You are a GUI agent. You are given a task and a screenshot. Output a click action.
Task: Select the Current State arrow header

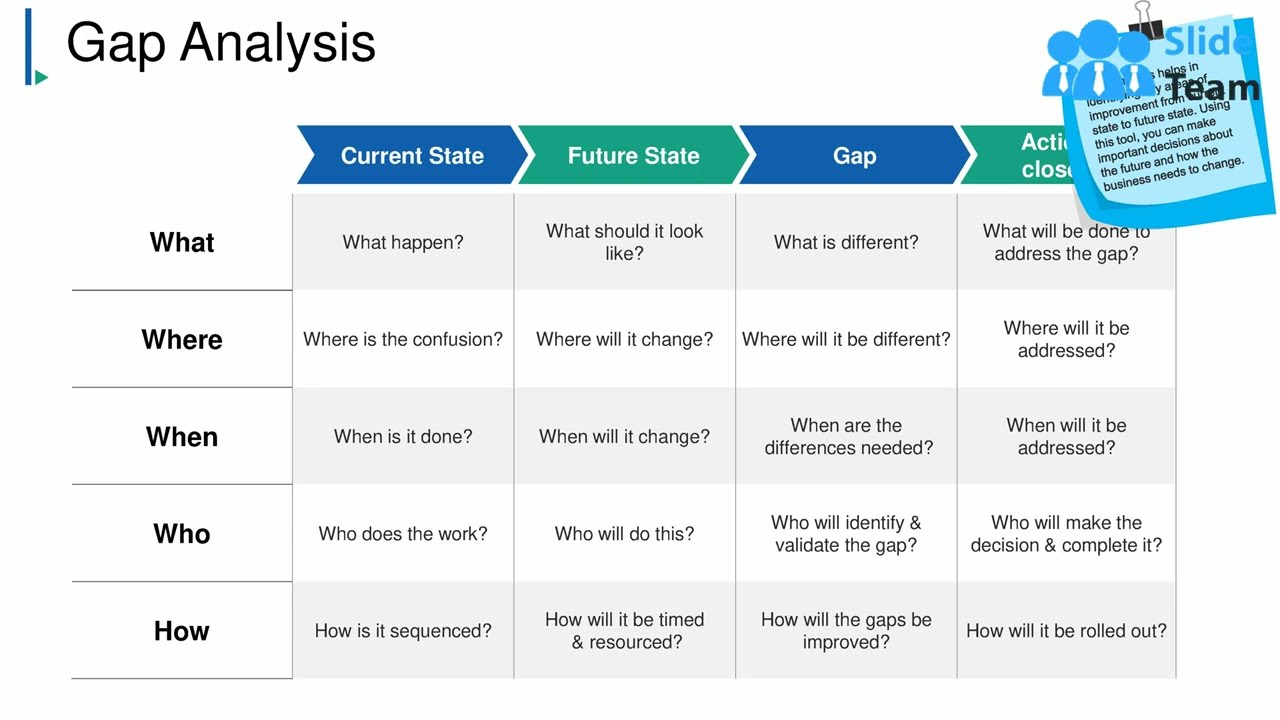coord(411,156)
